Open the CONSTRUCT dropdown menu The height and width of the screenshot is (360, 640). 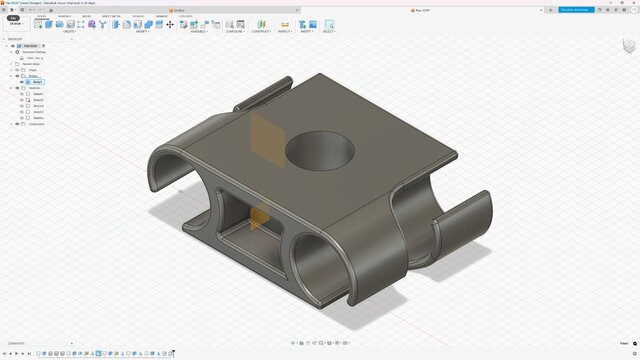pos(261,31)
